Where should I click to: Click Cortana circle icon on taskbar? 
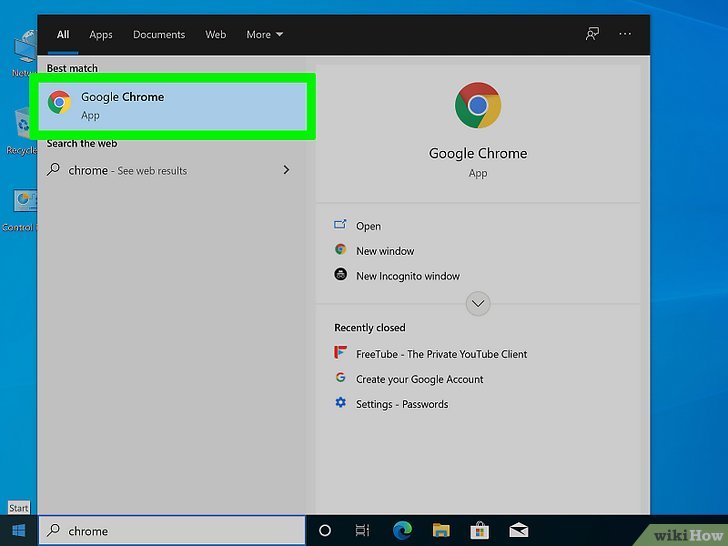click(x=325, y=531)
